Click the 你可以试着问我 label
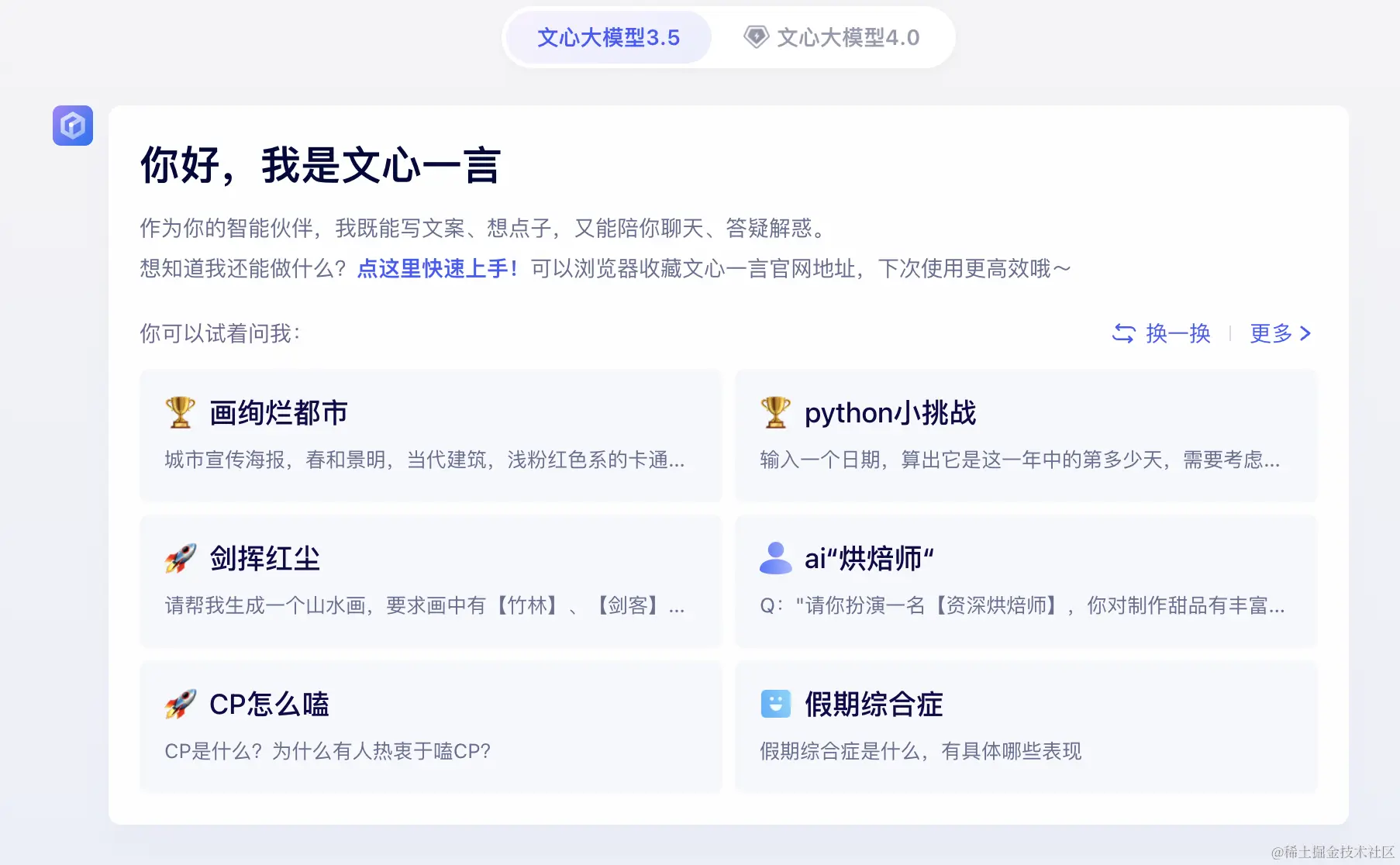The width and height of the screenshot is (1400, 865). click(219, 333)
